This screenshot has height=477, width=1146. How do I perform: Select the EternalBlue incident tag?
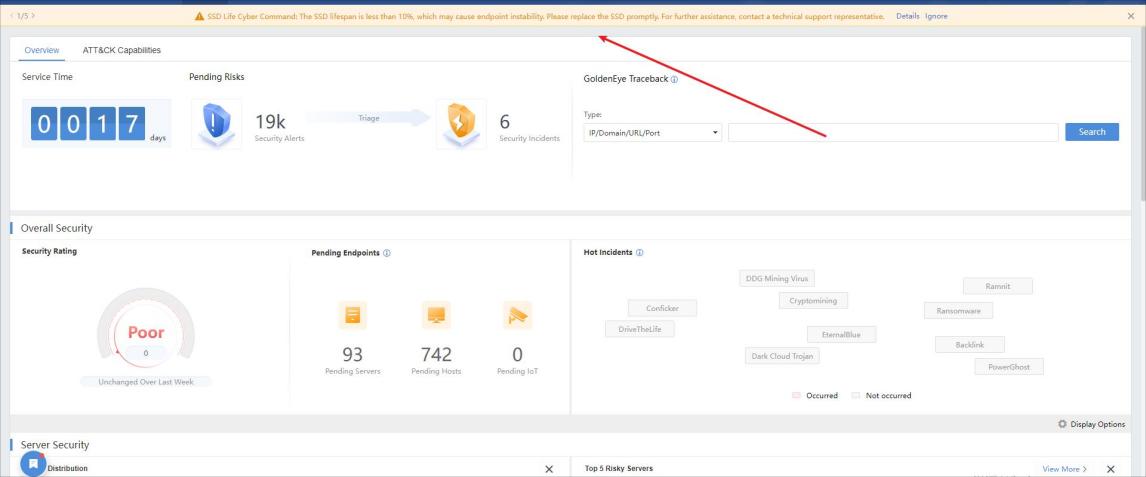coord(841,335)
